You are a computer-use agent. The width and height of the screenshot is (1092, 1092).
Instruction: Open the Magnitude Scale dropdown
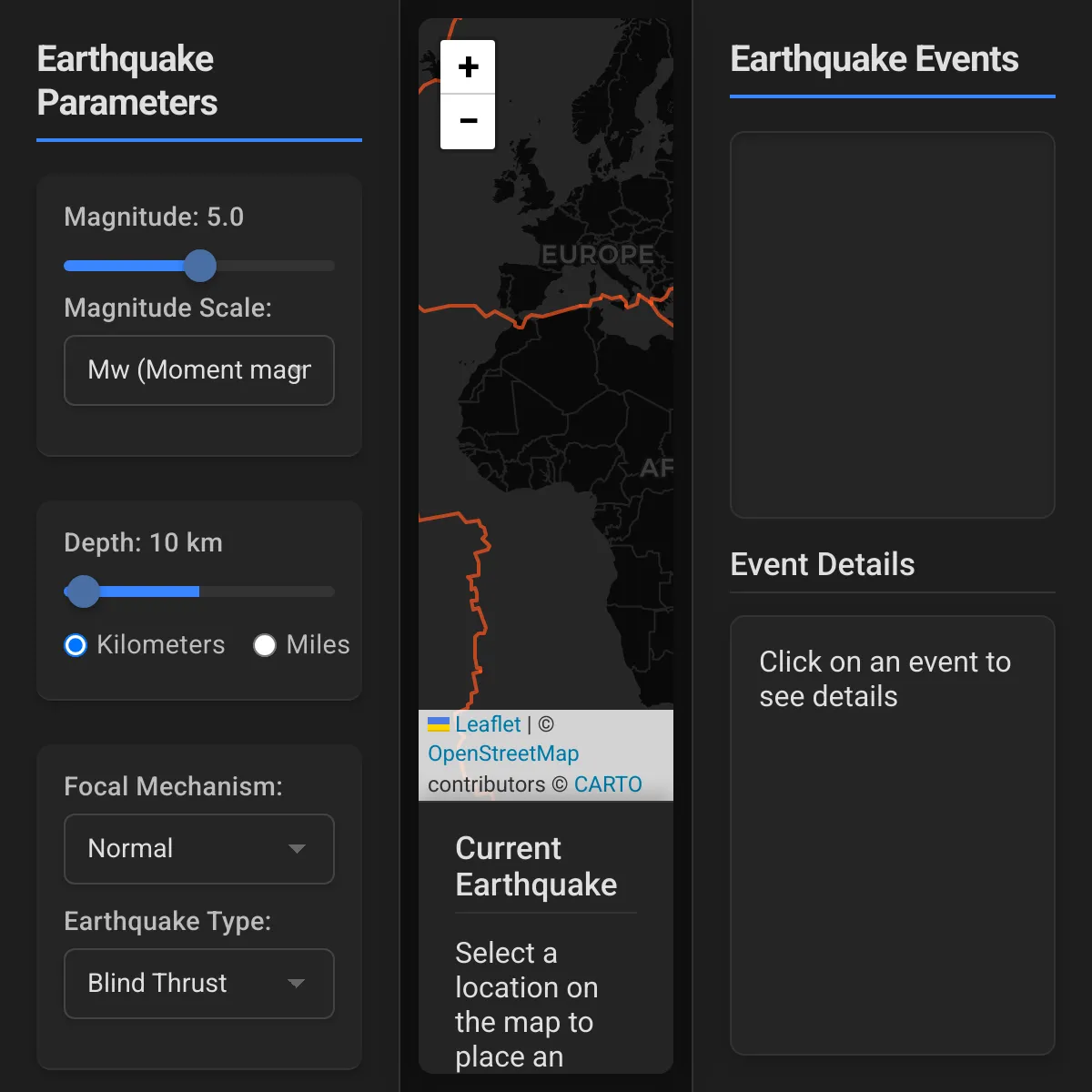(x=199, y=370)
